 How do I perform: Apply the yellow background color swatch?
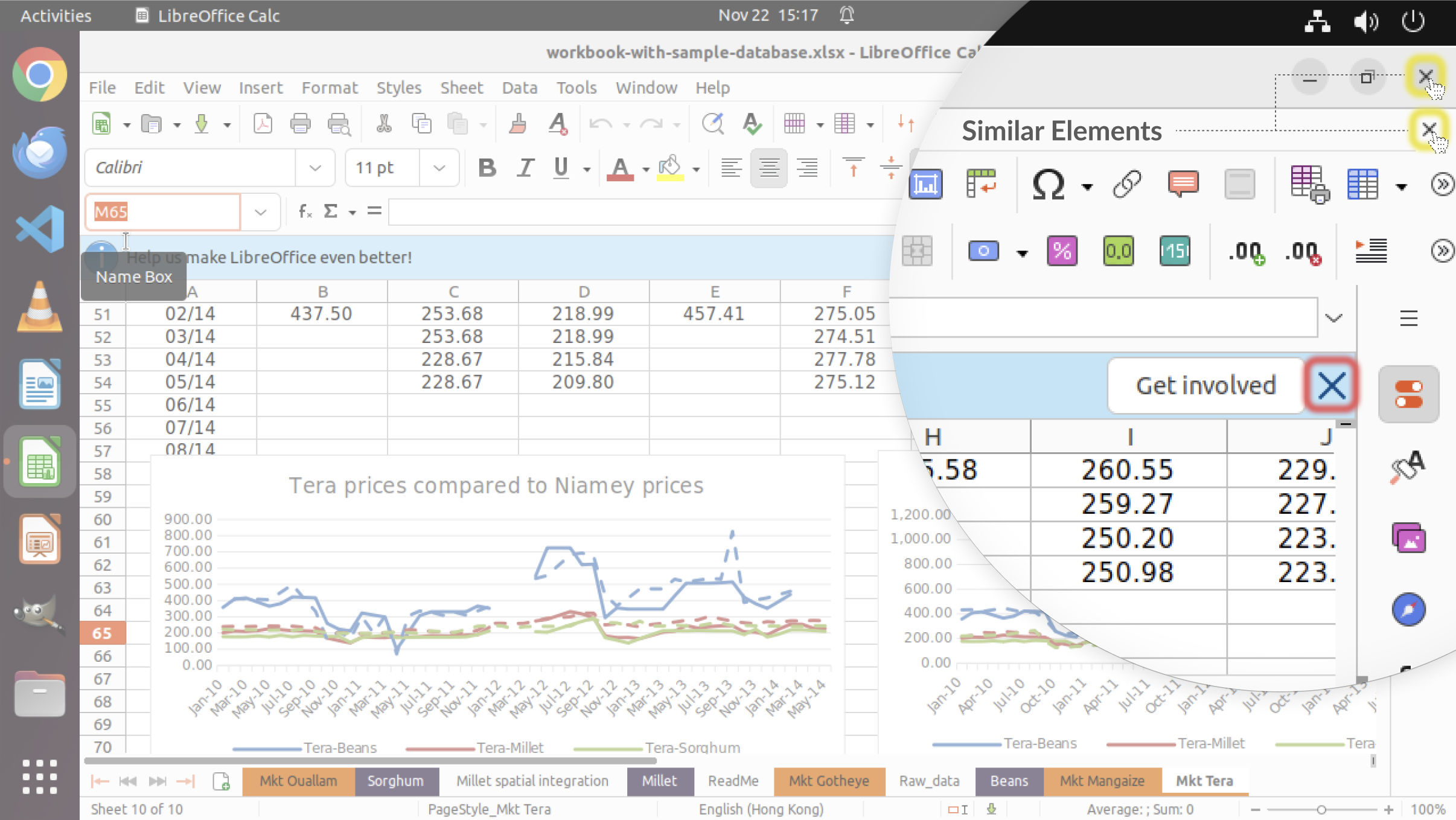click(x=669, y=168)
